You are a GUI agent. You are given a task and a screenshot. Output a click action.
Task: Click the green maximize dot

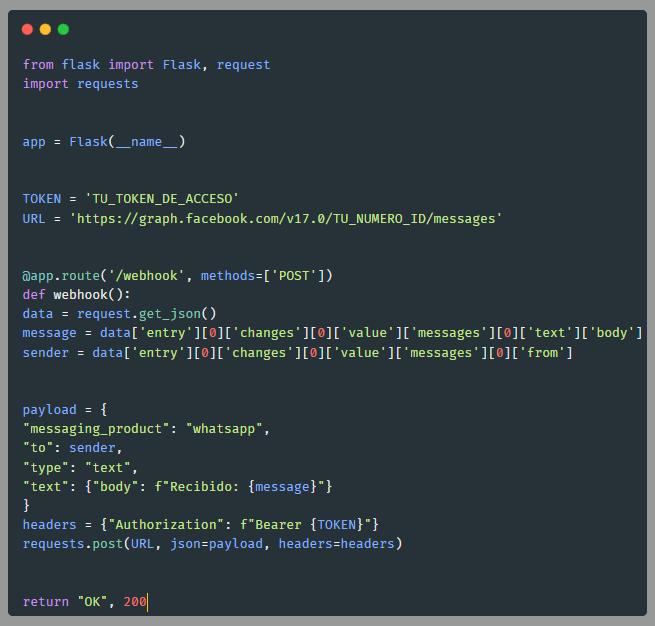pos(63,29)
